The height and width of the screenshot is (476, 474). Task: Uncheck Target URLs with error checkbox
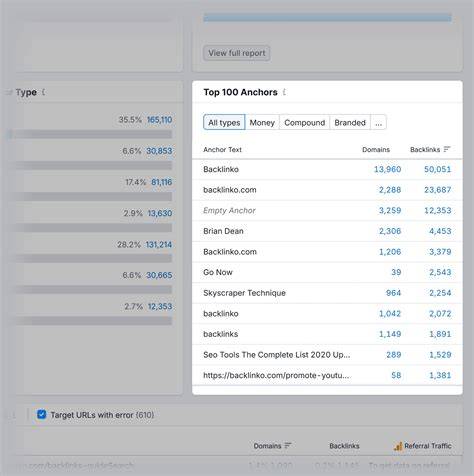[42, 414]
